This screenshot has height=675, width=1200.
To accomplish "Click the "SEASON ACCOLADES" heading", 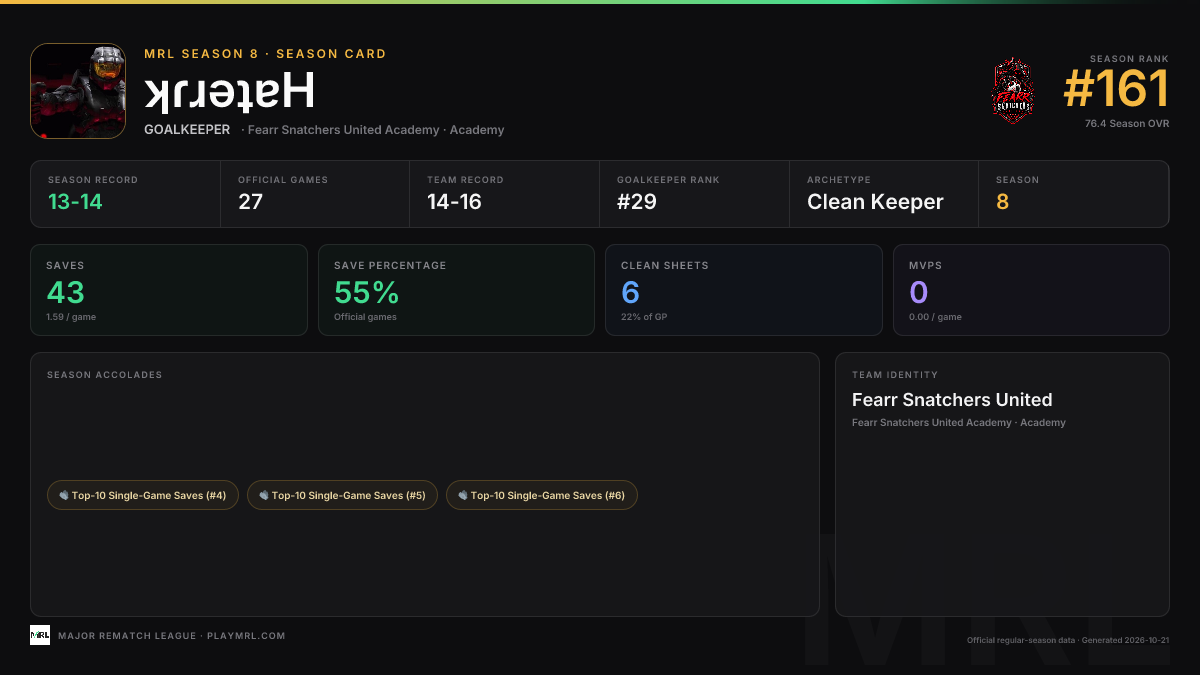I will click(104, 375).
